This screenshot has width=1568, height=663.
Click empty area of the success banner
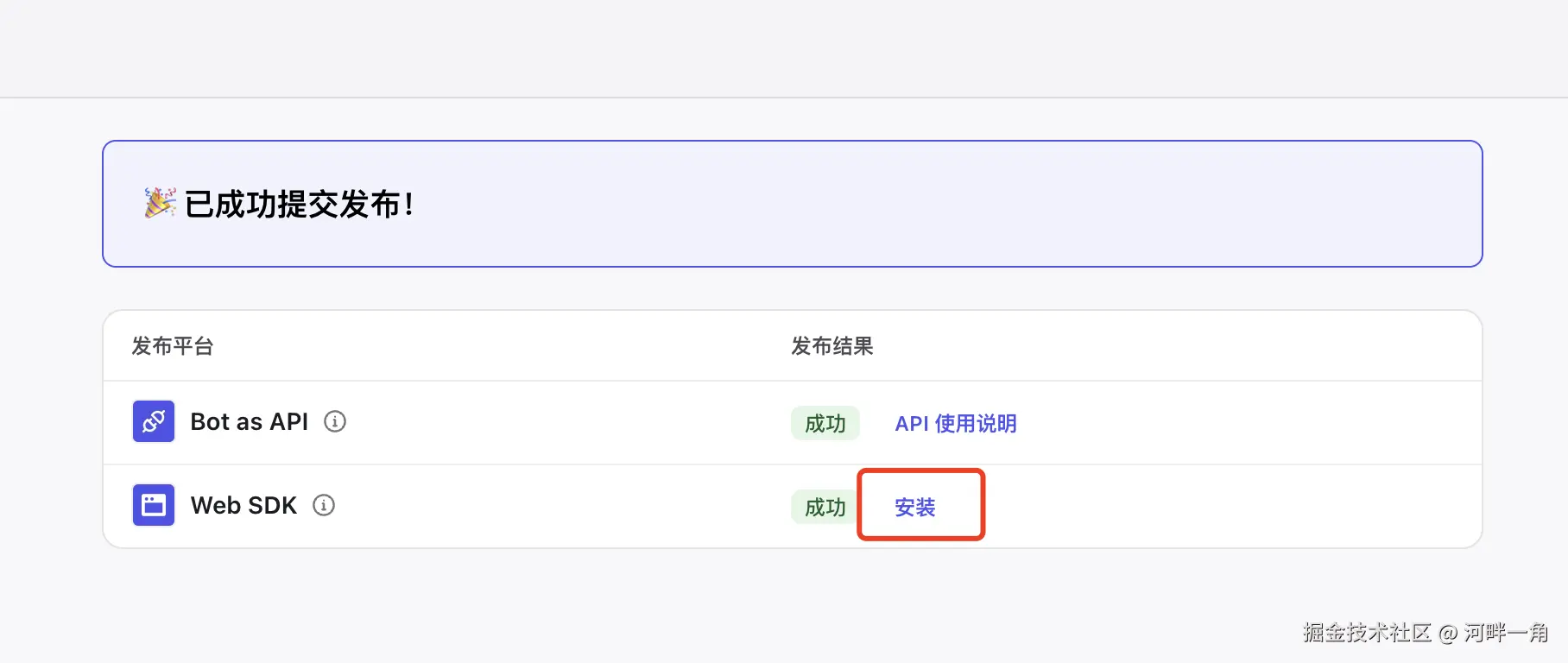(x=950, y=205)
